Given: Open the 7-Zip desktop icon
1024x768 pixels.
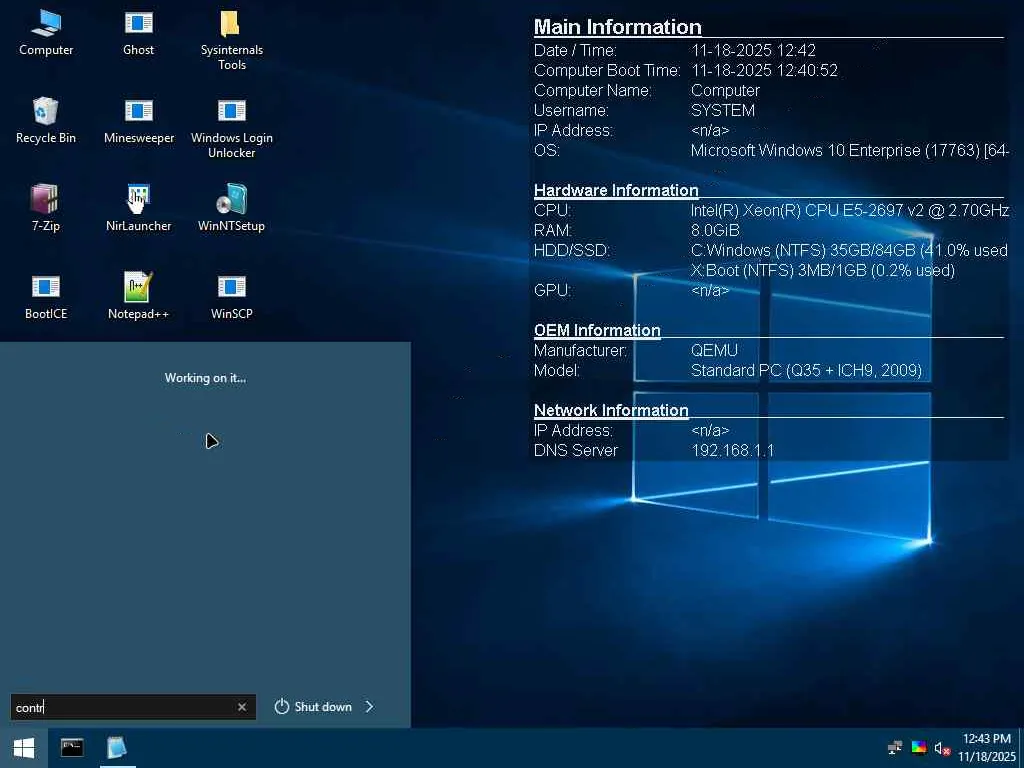Looking at the screenshot, I should pyautogui.click(x=46, y=208).
